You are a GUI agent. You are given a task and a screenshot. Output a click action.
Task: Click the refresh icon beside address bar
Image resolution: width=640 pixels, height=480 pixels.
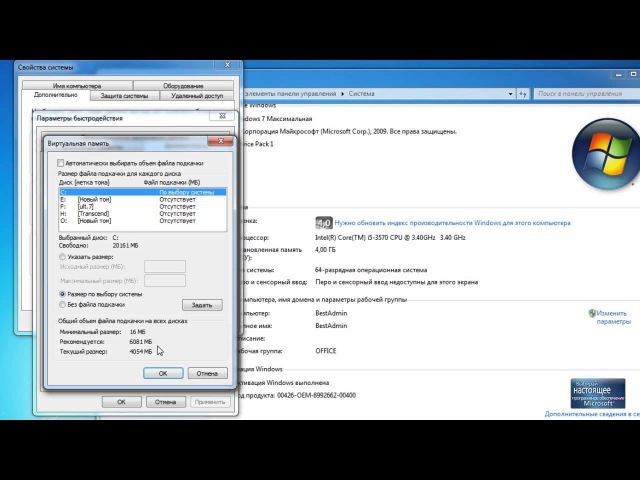(x=523, y=94)
